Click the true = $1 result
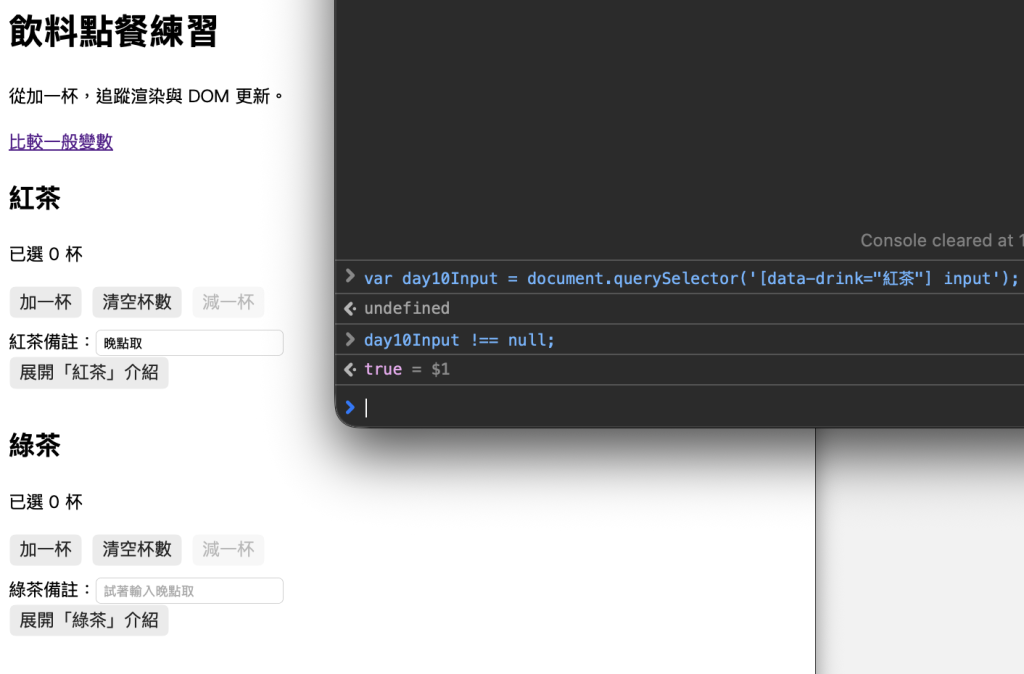1024x674 pixels. (407, 370)
